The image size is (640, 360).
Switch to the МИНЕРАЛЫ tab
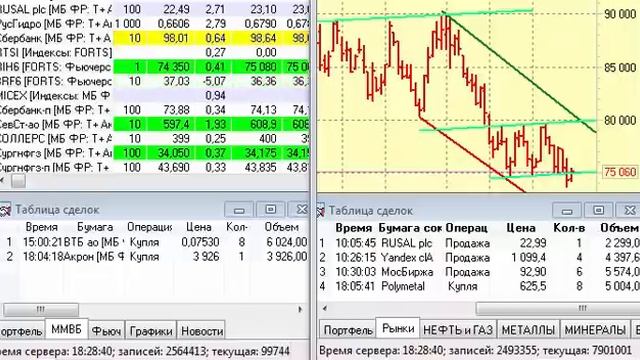[595, 330]
